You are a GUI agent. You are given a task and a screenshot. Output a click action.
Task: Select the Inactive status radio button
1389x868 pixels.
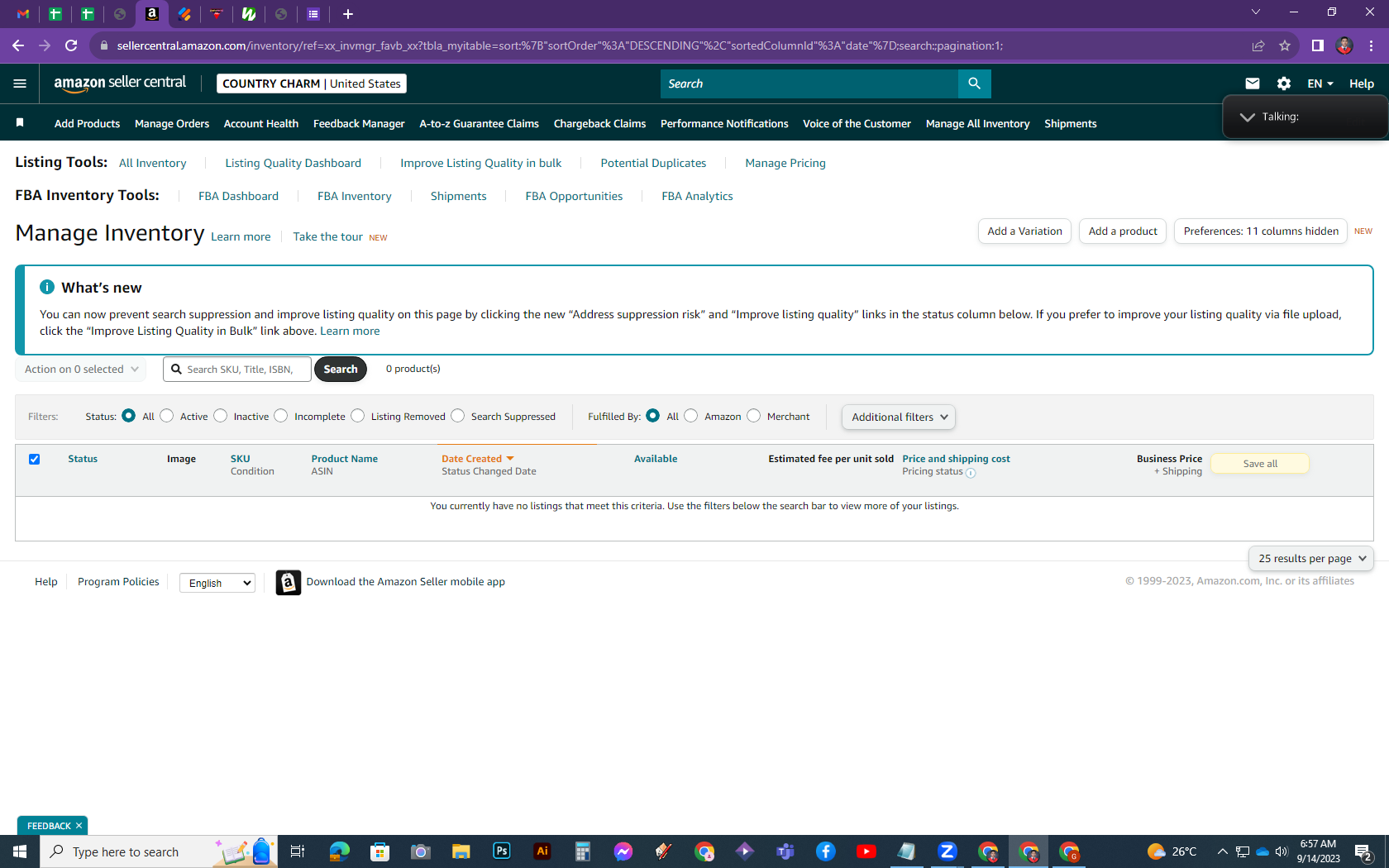(220, 416)
